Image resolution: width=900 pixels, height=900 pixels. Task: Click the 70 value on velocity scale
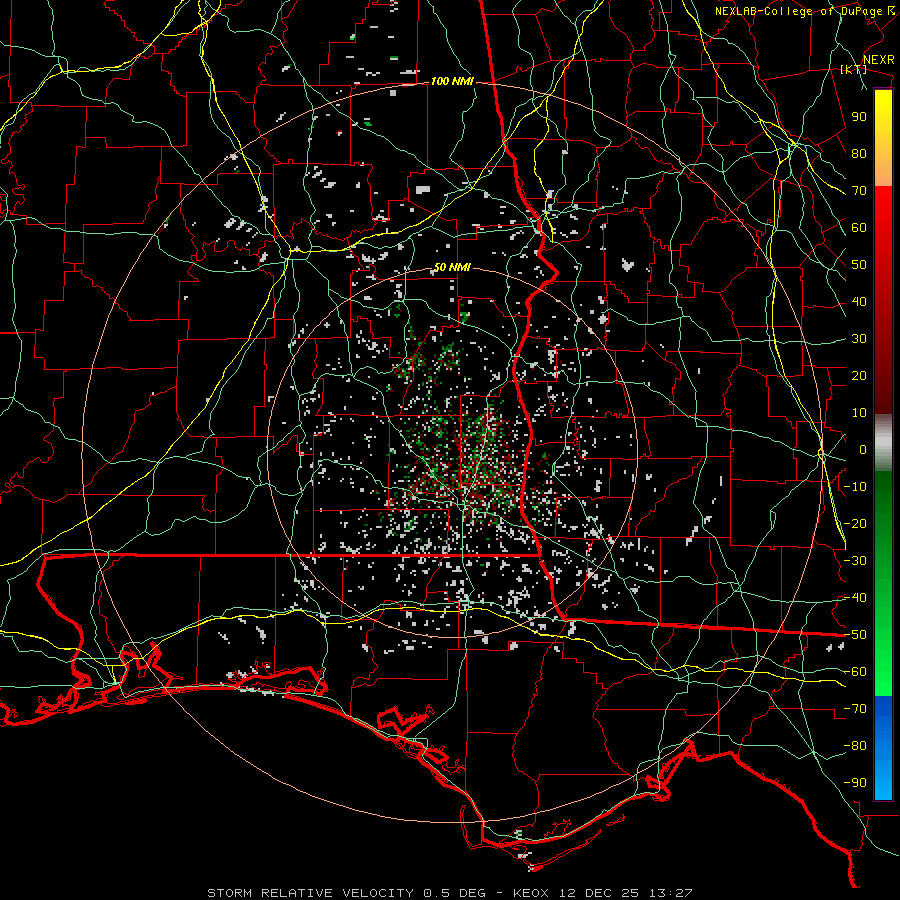859,191
